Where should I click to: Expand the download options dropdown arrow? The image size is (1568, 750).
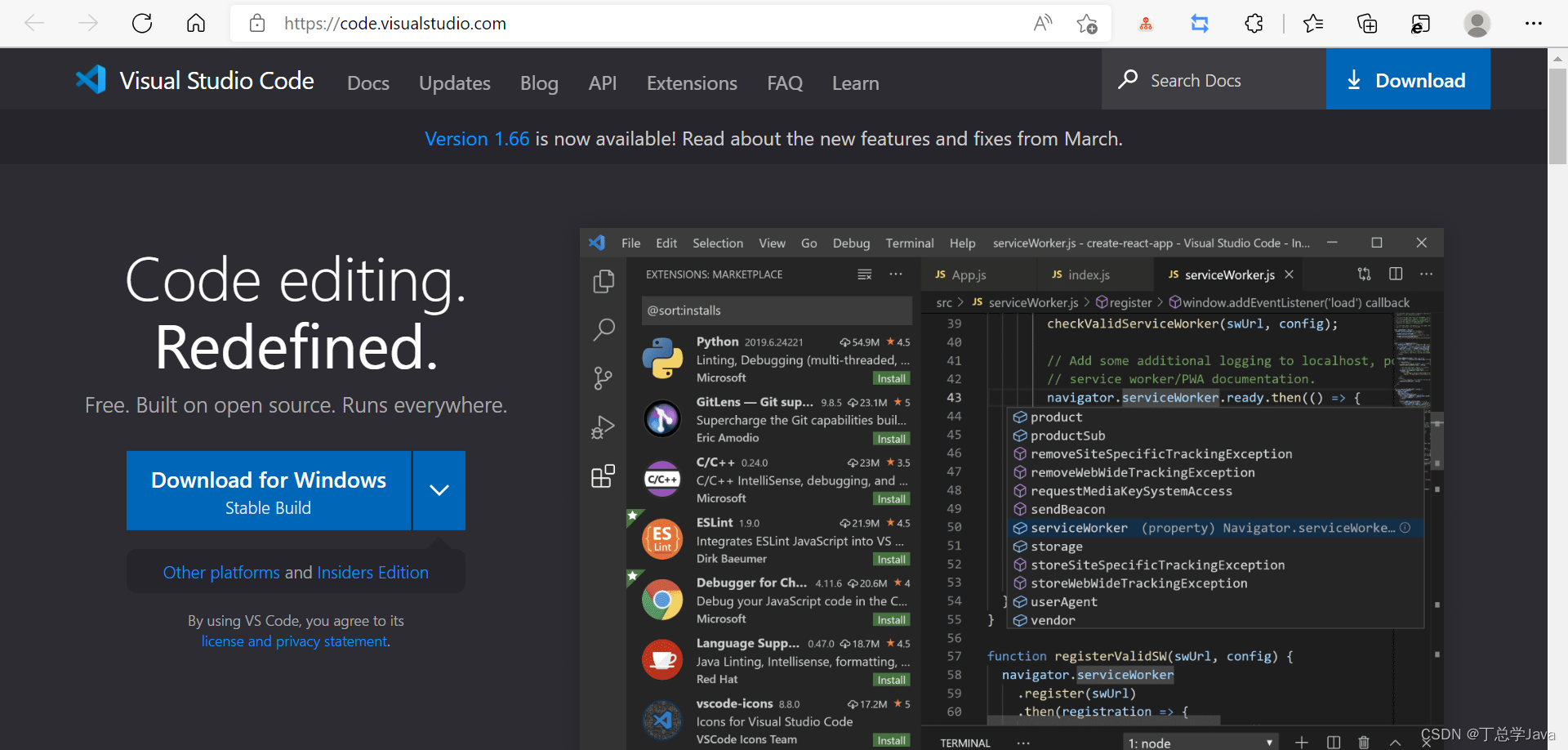click(x=439, y=490)
